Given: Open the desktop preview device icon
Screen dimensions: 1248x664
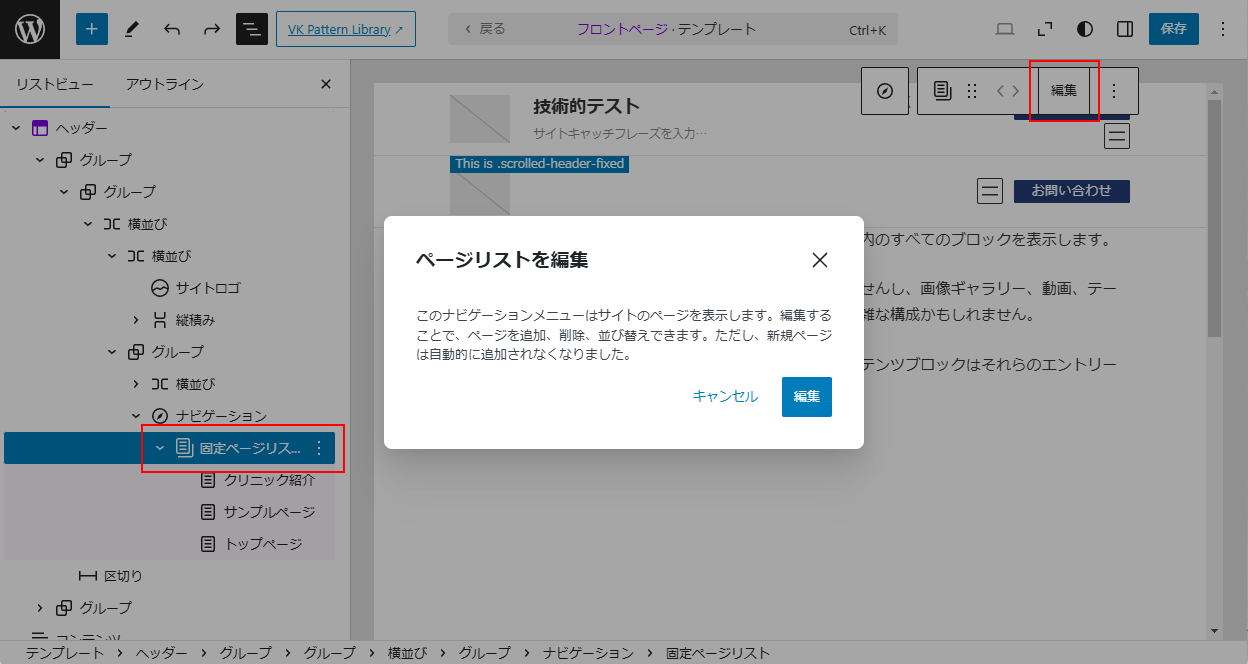Looking at the screenshot, I should [x=1005, y=29].
